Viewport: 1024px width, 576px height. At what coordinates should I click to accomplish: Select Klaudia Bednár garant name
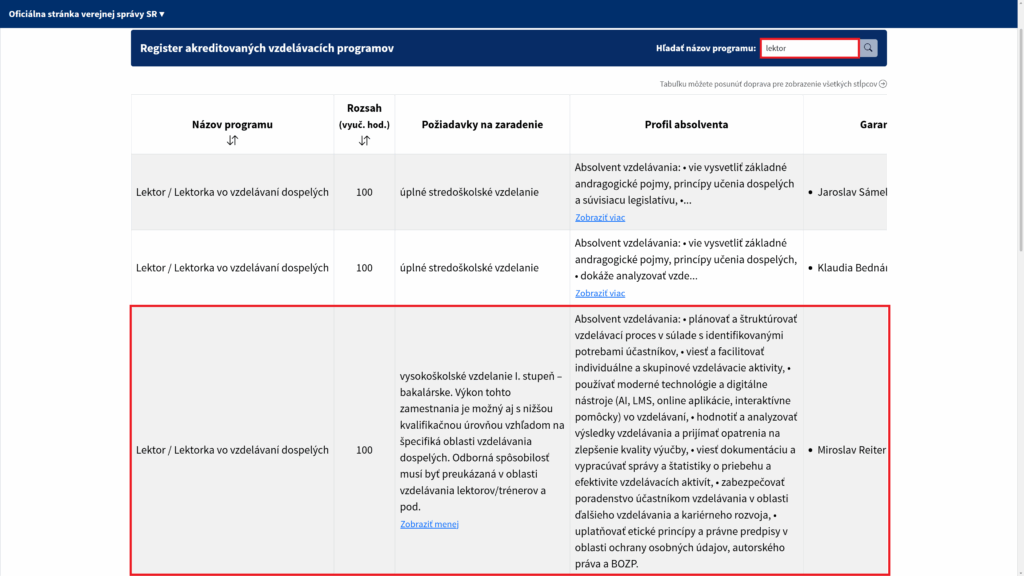coord(852,268)
